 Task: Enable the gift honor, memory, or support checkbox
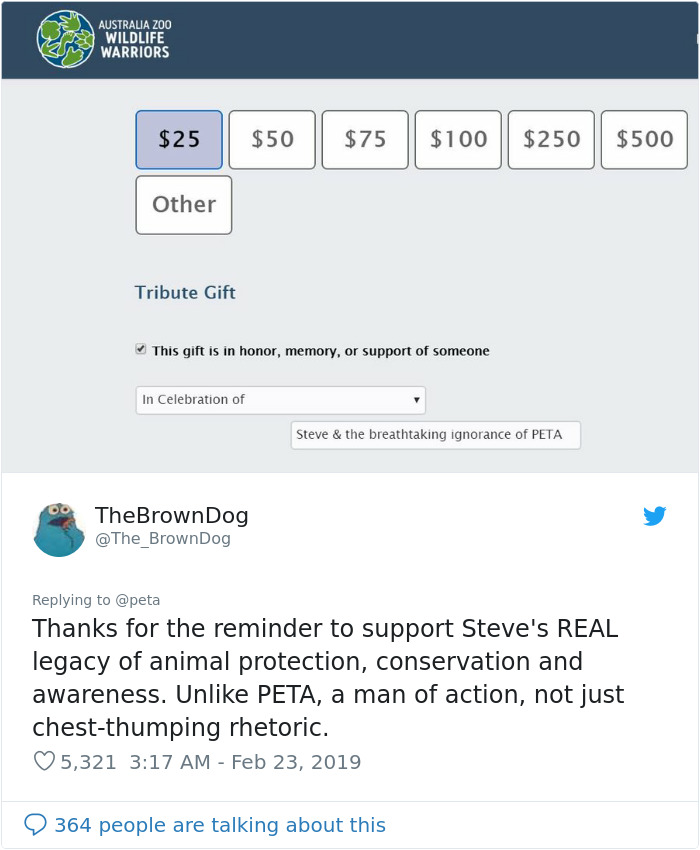click(x=143, y=350)
